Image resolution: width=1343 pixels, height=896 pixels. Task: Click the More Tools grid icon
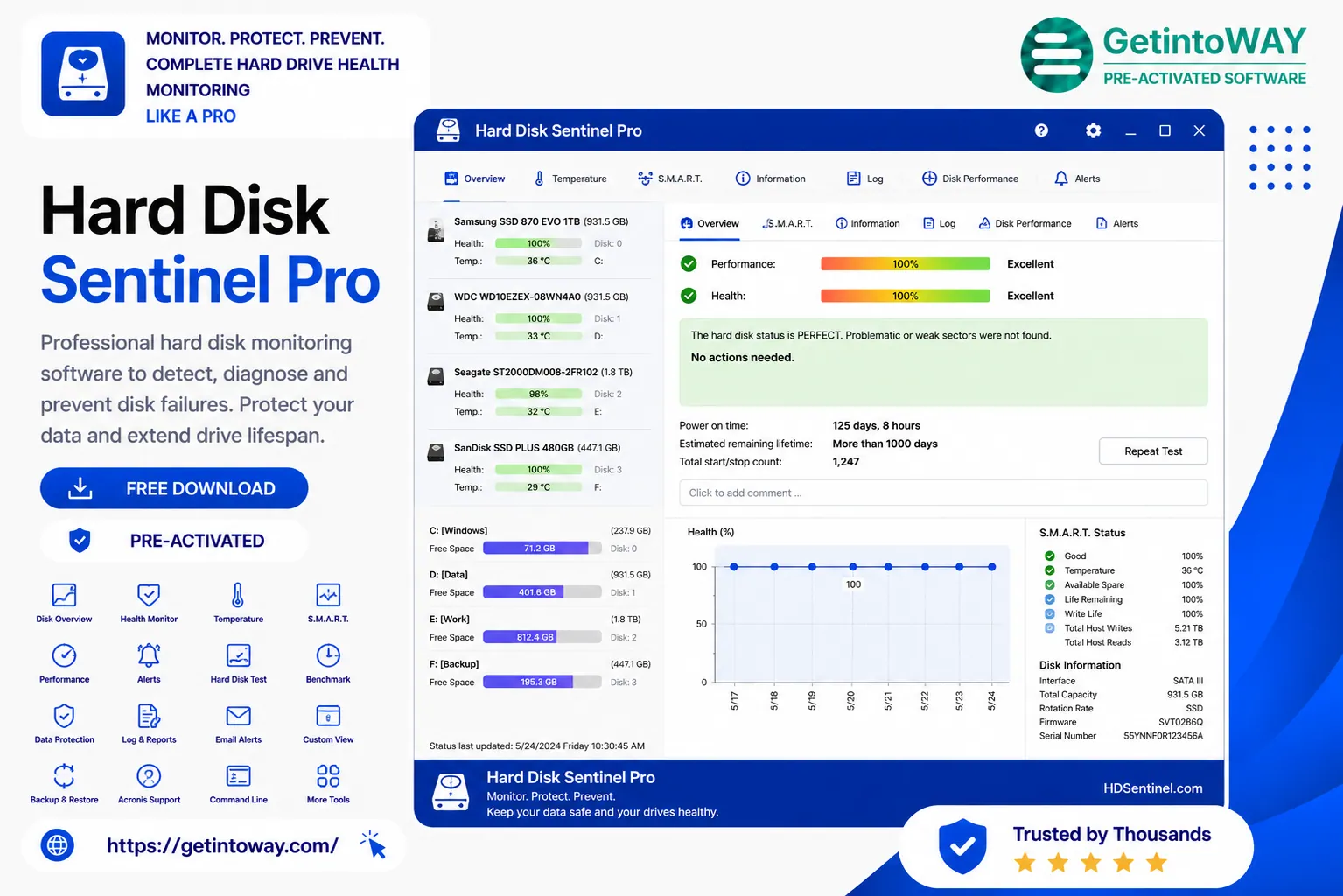(328, 776)
